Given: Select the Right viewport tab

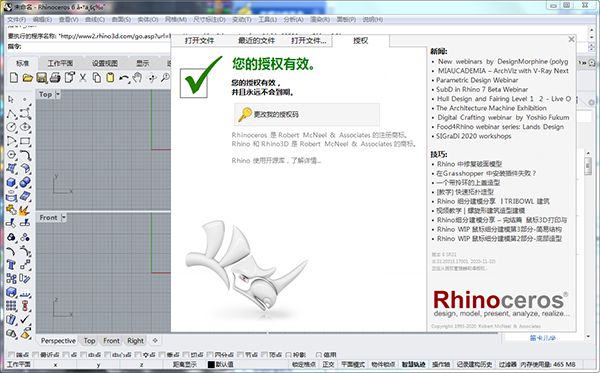Looking at the screenshot, I should (135, 340).
